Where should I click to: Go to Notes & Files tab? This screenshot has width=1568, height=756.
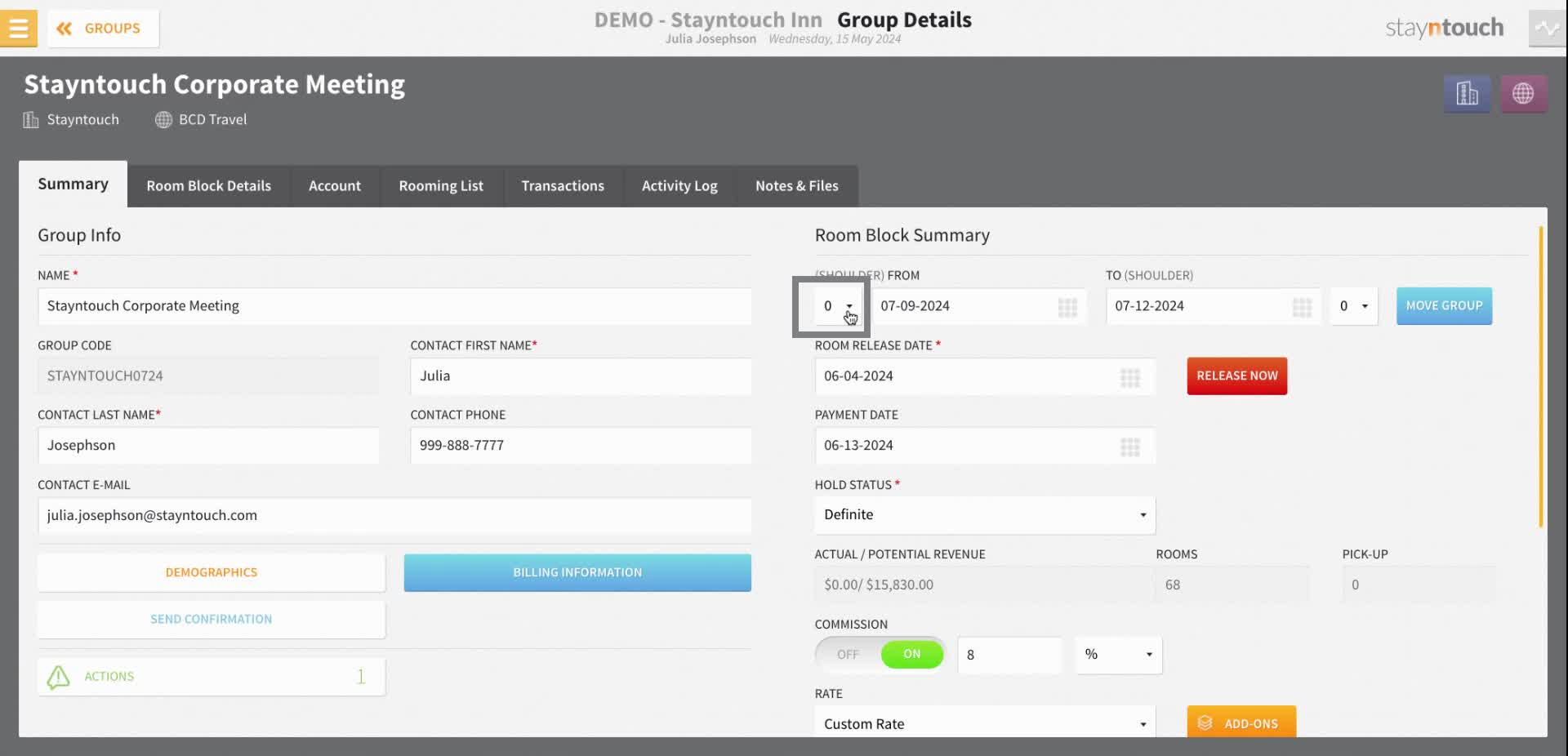797,186
